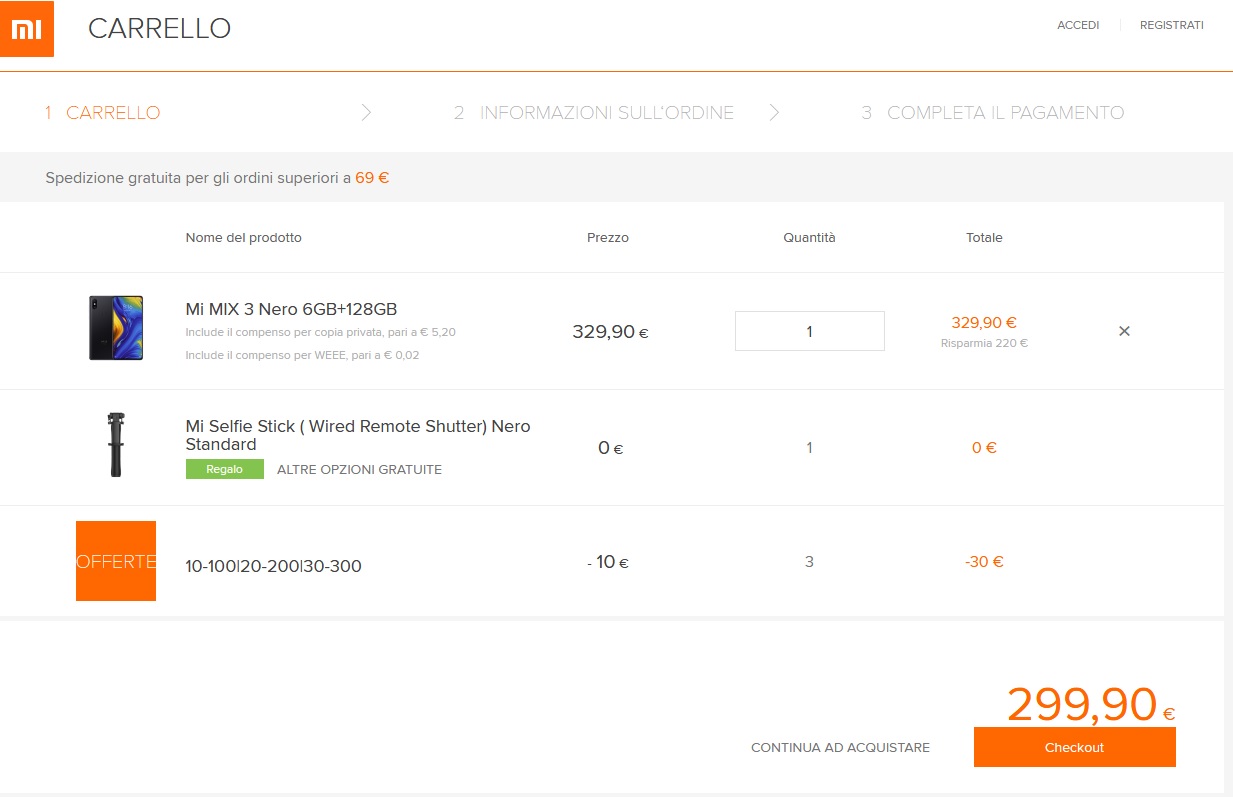Open the ACCEDI login link
Image resolution: width=1233 pixels, height=797 pixels.
[x=1078, y=25]
